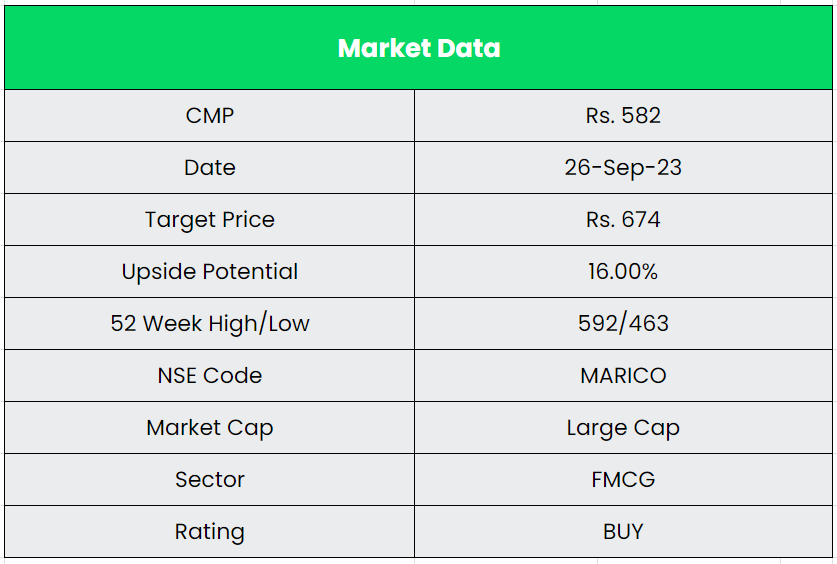837x564 pixels.
Task: Select the Market Cap label cell
Action: tap(210, 428)
